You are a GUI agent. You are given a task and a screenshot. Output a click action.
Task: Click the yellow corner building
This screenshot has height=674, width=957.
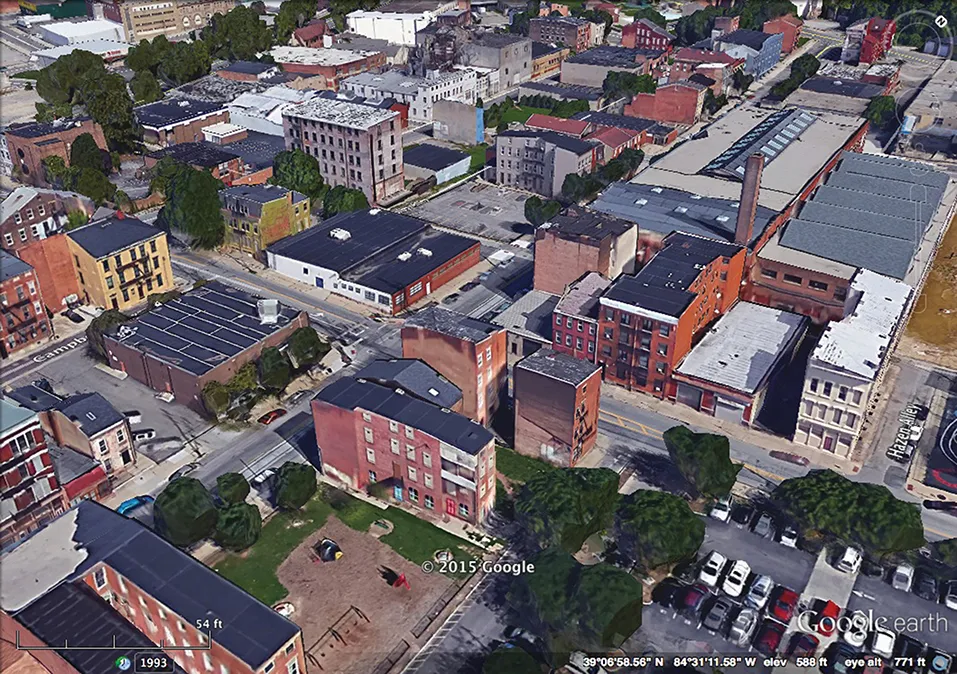click(x=120, y=262)
